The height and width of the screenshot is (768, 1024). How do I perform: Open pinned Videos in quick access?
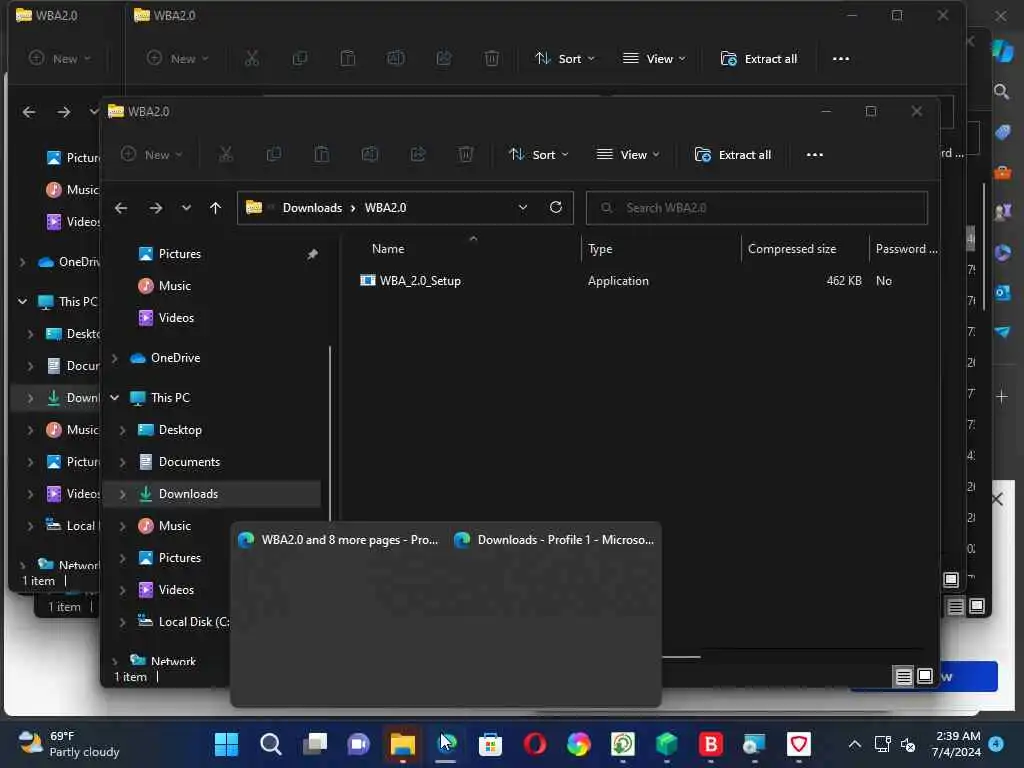click(x=176, y=318)
